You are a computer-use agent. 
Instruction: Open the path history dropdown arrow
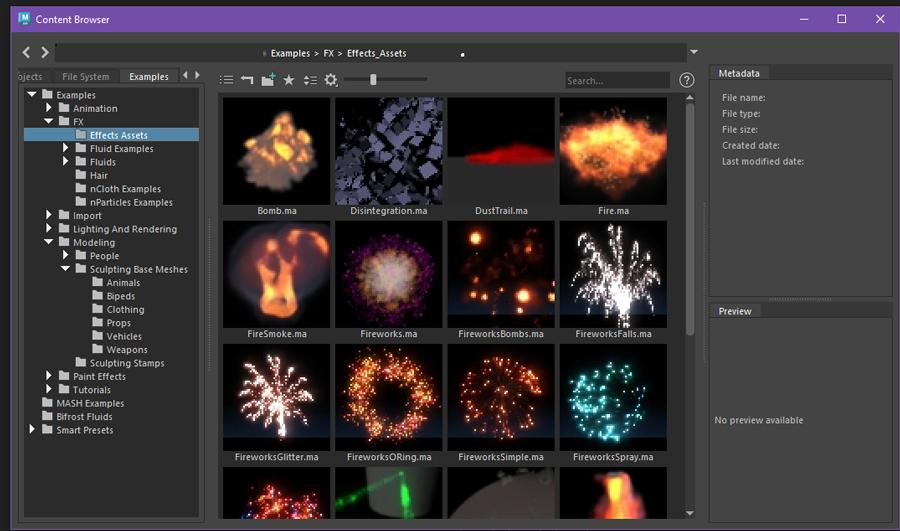click(694, 52)
